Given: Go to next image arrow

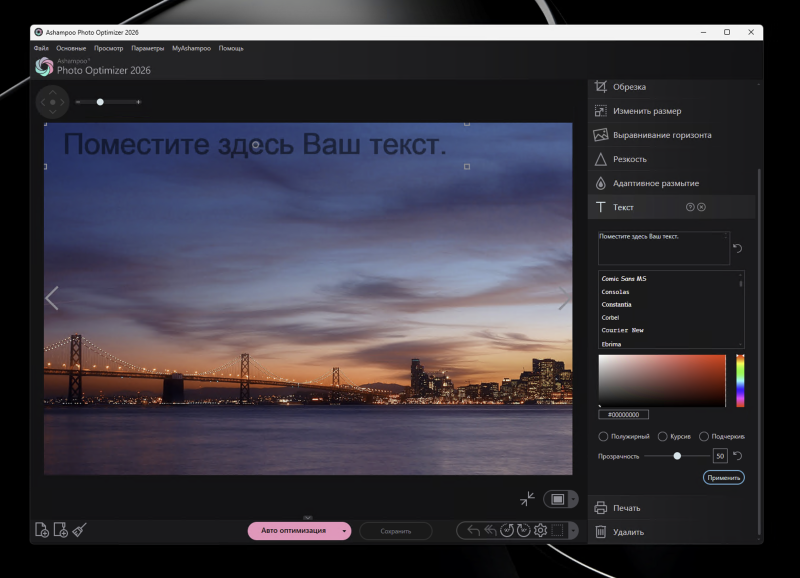Looking at the screenshot, I should pos(563,298).
